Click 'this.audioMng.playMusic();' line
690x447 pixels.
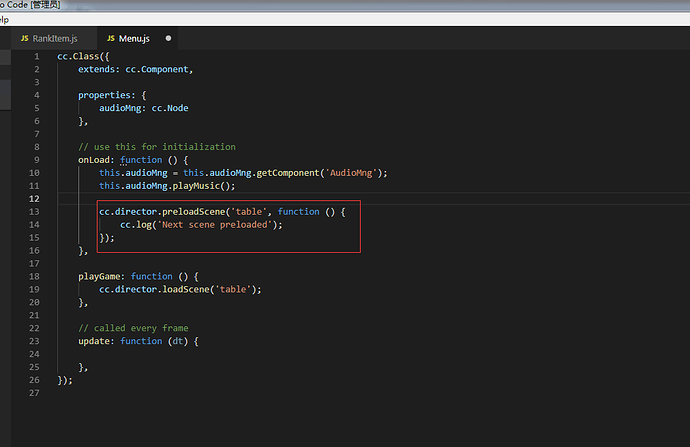167,186
